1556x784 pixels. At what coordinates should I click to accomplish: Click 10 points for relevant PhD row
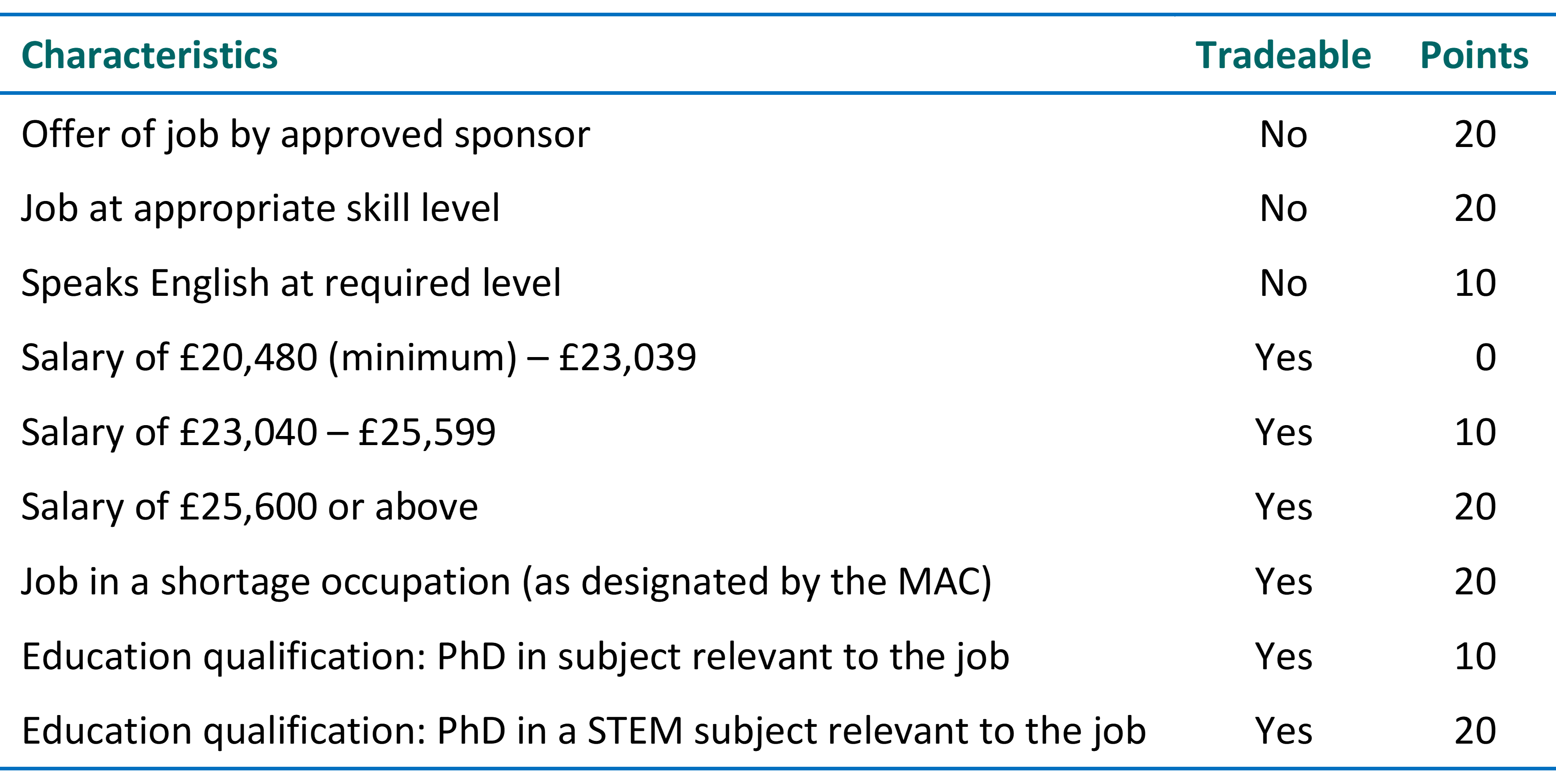point(1475,656)
